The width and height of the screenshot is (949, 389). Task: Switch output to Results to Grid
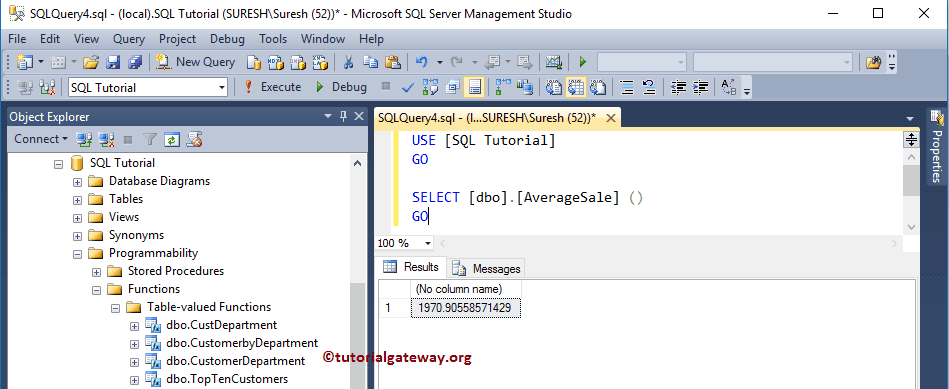click(576, 88)
